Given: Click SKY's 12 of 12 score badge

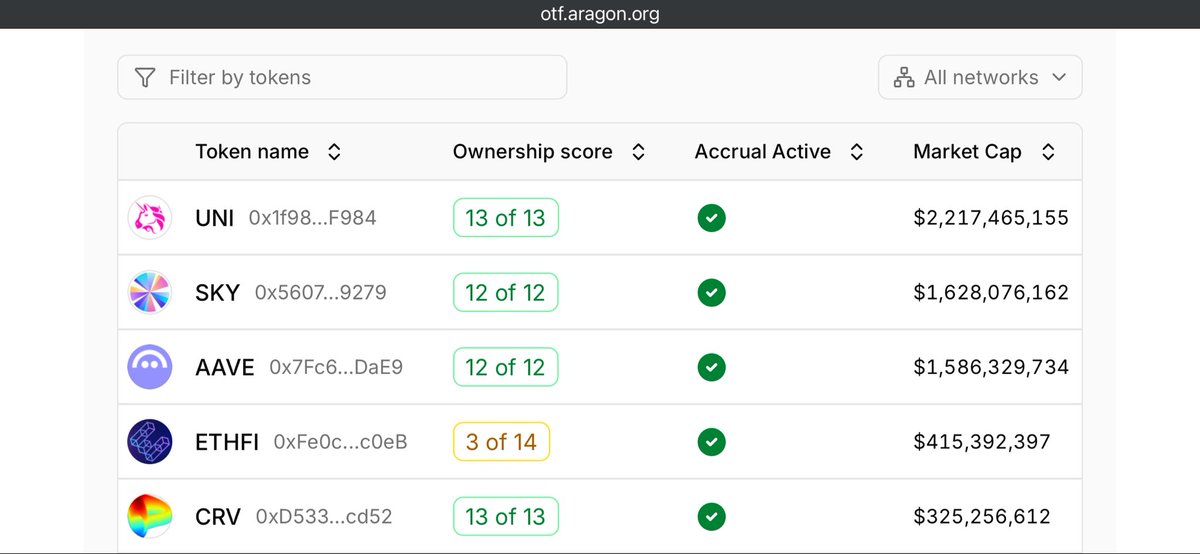Looking at the screenshot, I should tap(505, 293).
